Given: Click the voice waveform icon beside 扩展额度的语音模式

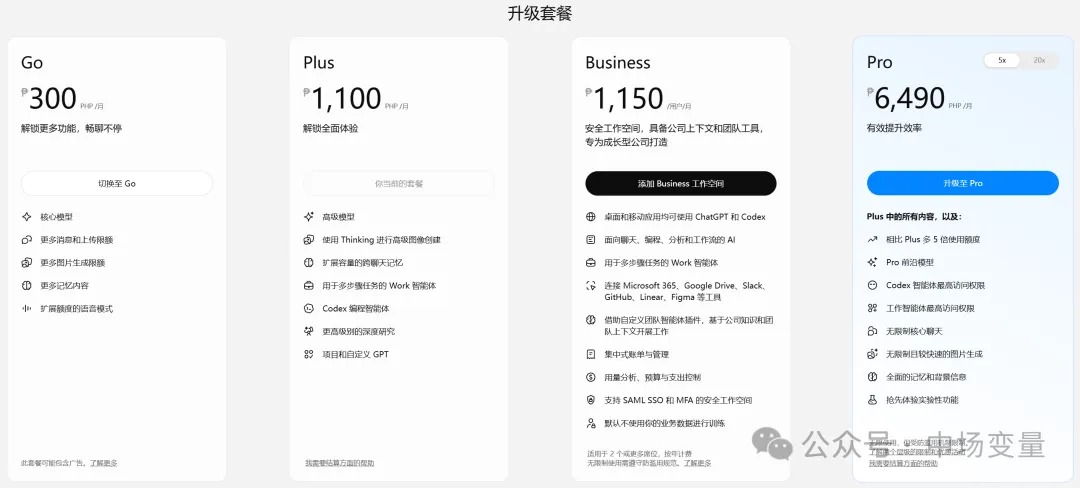Looking at the screenshot, I should pyautogui.click(x=27, y=308).
